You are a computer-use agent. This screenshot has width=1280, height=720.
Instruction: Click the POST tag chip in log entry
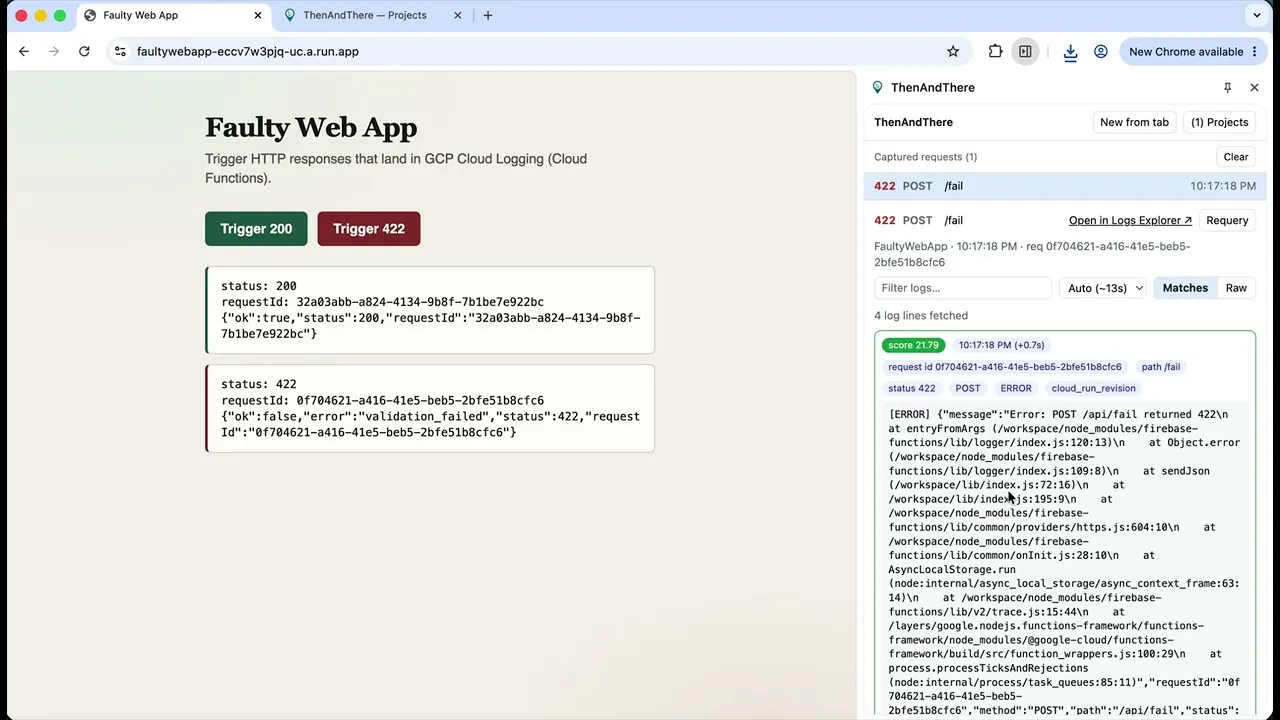(968, 388)
